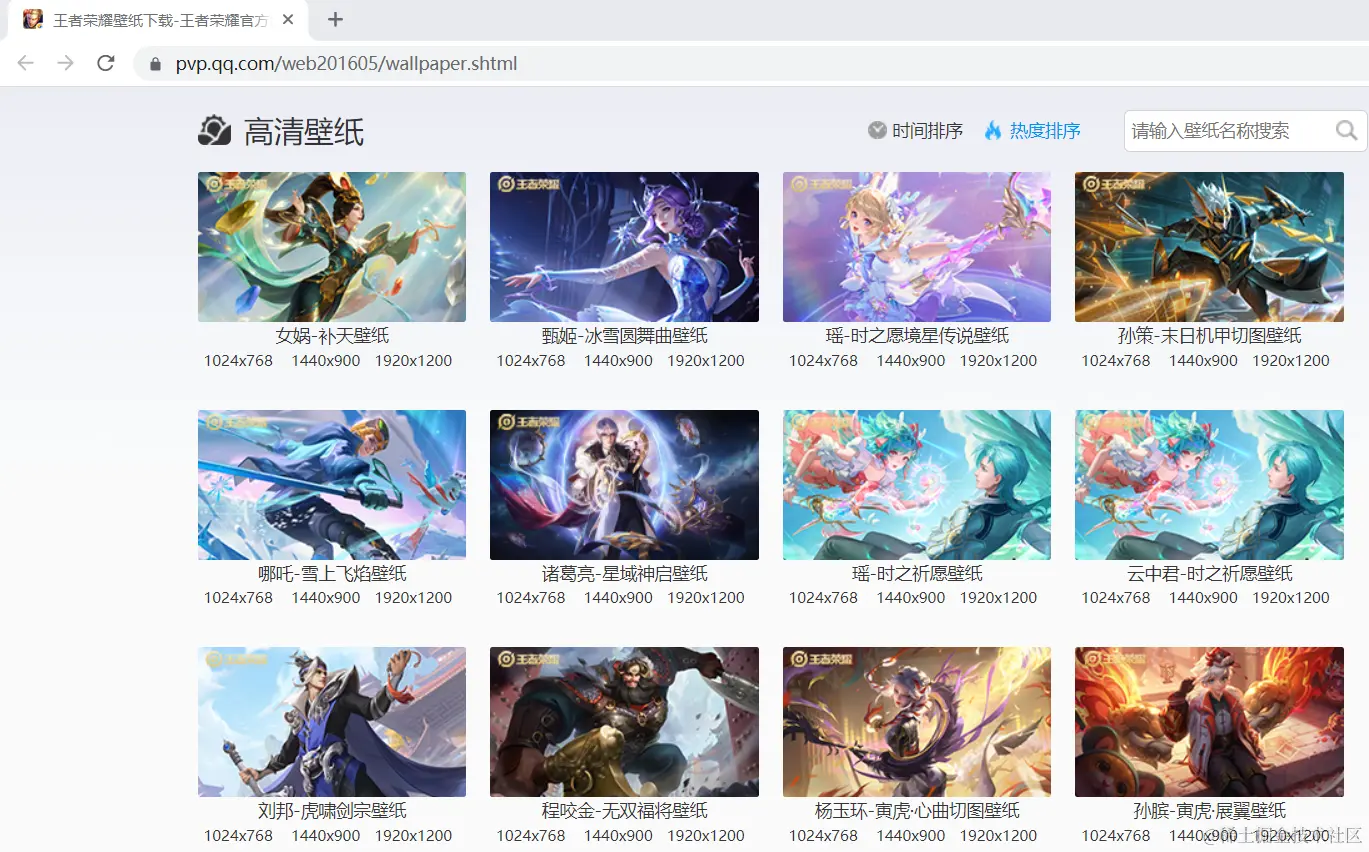
Task: Select the 王者荣耀壁纸下载 browser tab
Action: (x=156, y=20)
